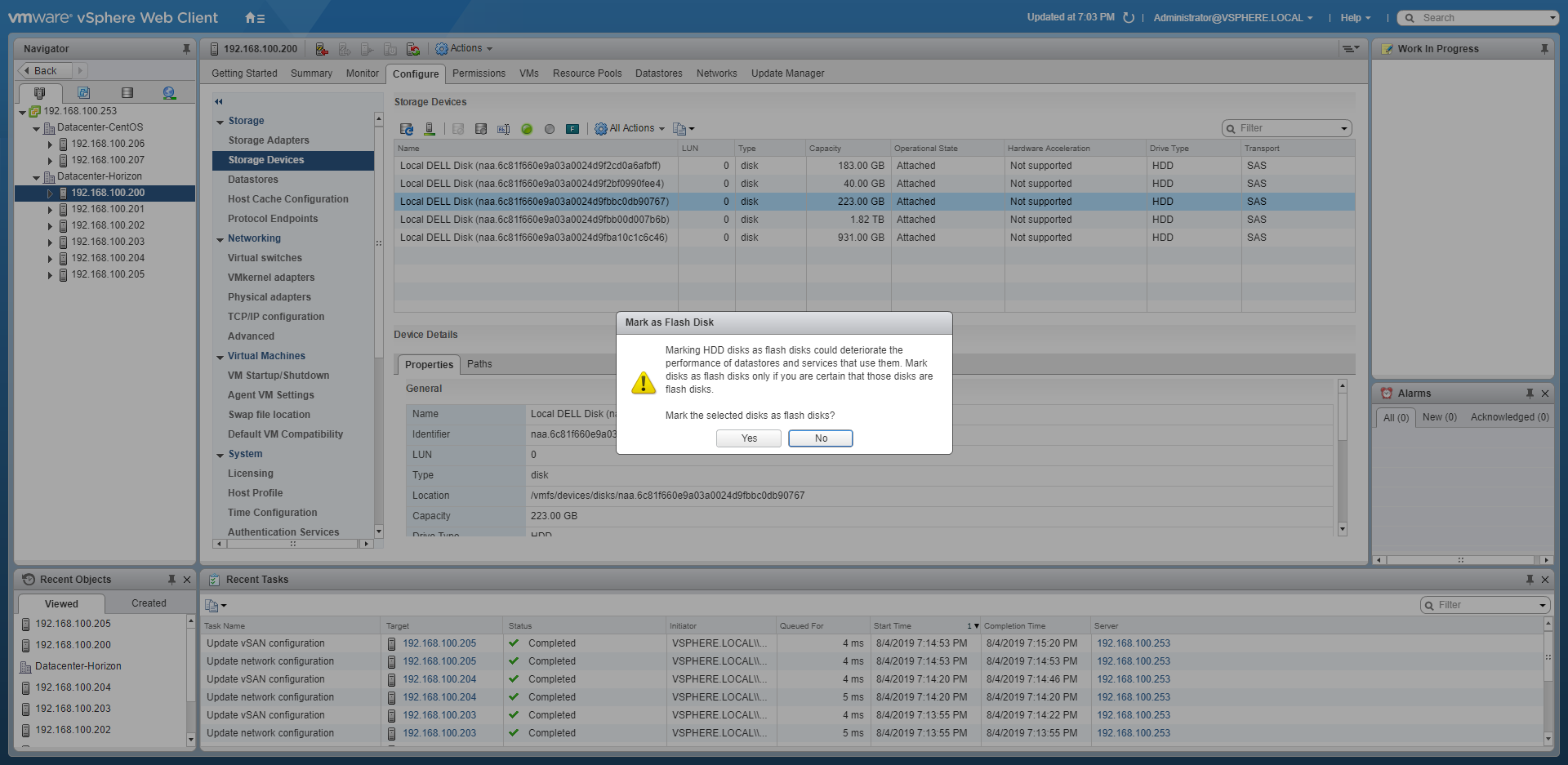The height and width of the screenshot is (765, 1568).
Task: Switch to the Datastores tab
Action: click(x=658, y=73)
